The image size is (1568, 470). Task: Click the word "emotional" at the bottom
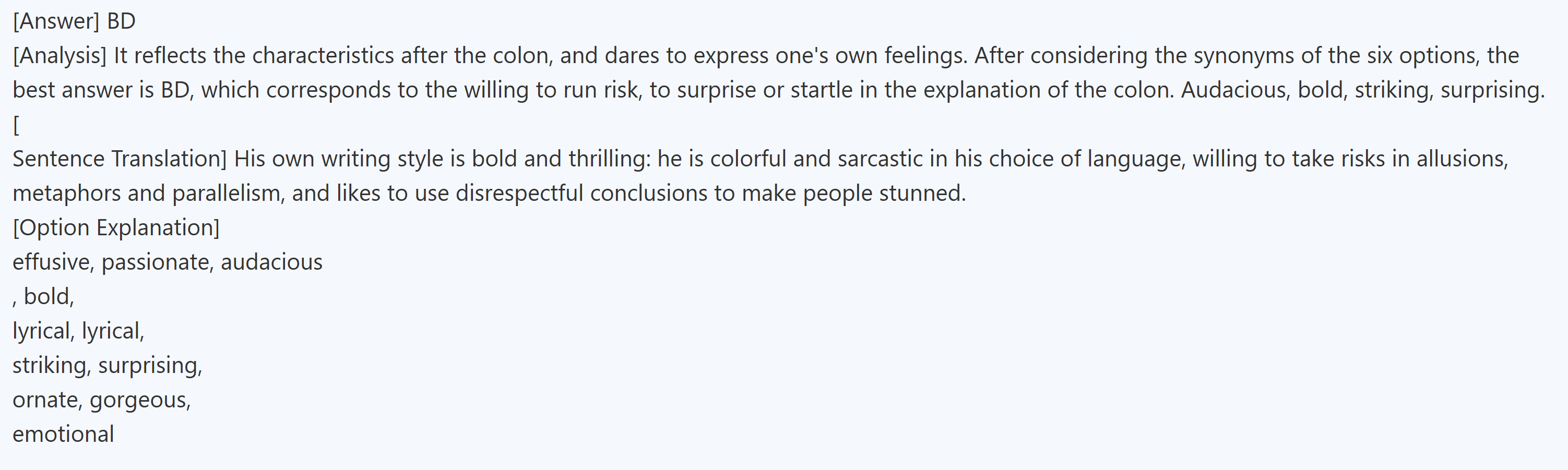point(63,434)
